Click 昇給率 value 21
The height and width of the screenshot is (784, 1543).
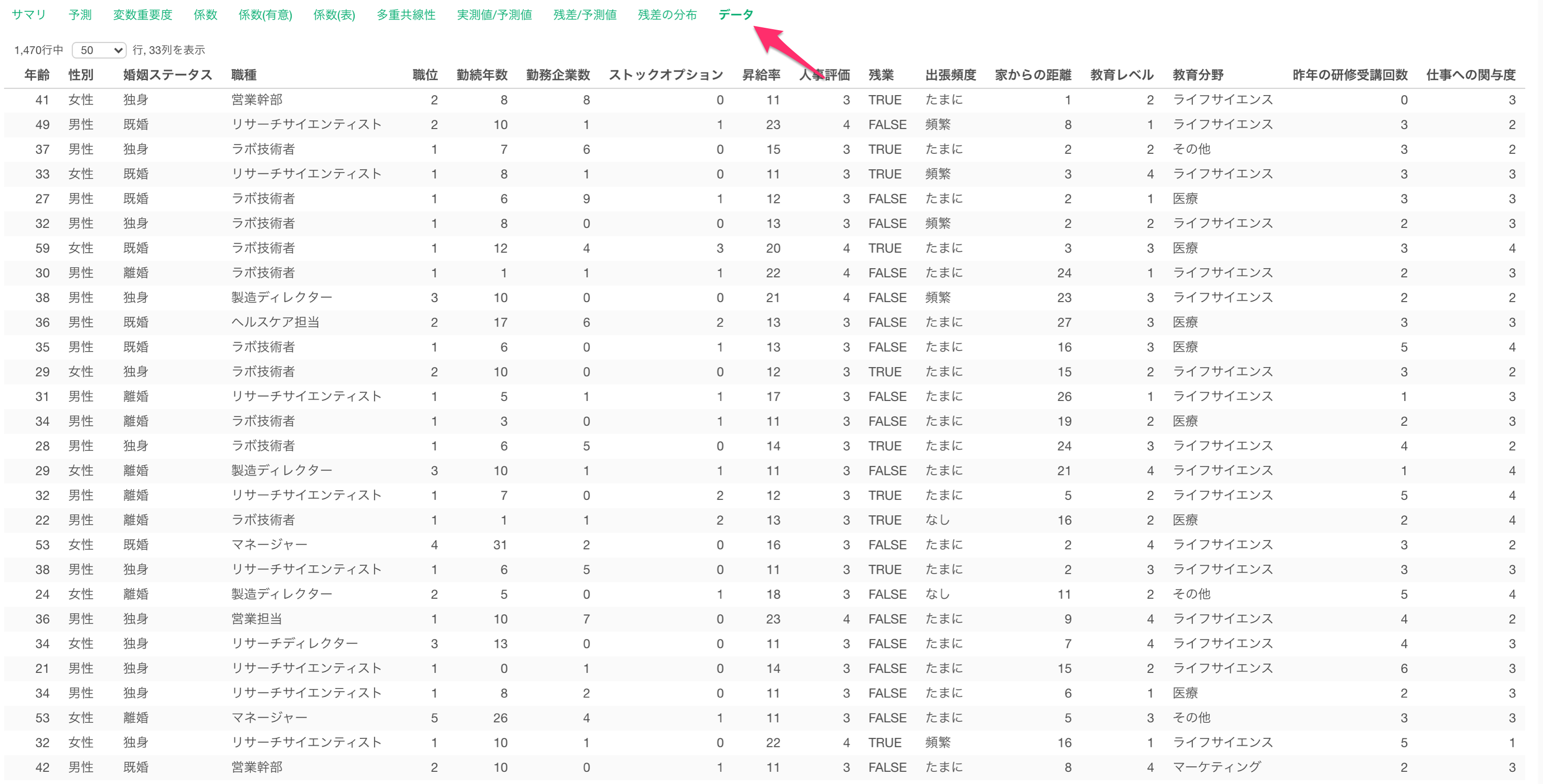click(773, 298)
